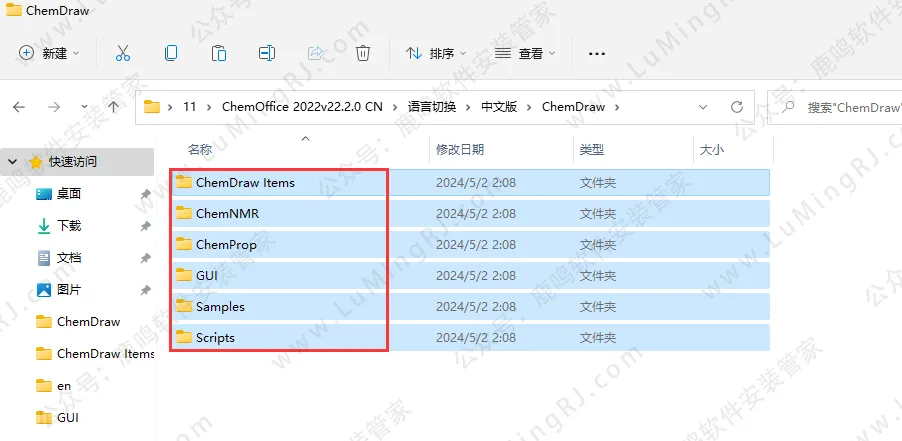
Task: Click the Scripts folder icon
Action: point(184,338)
